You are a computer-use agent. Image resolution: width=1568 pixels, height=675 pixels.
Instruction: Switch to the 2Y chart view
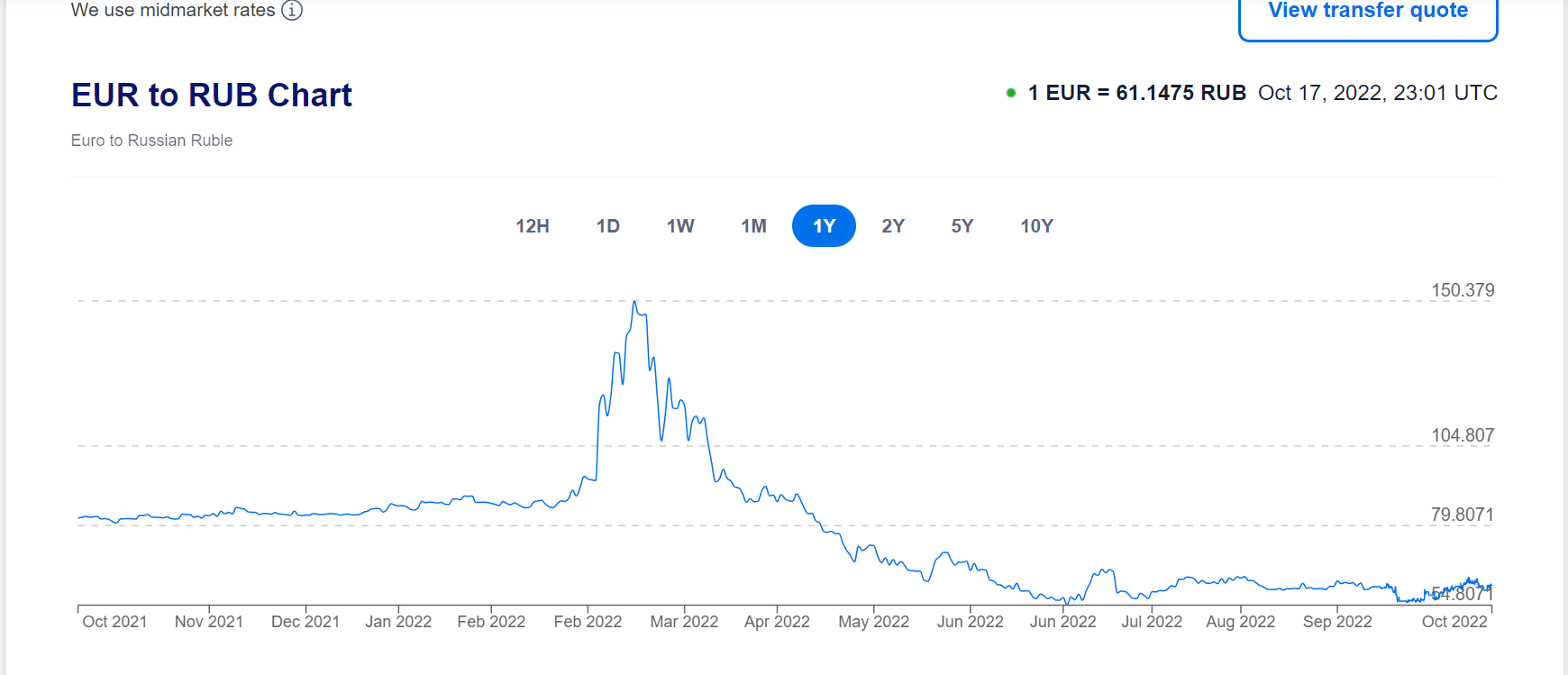[x=892, y=226]
